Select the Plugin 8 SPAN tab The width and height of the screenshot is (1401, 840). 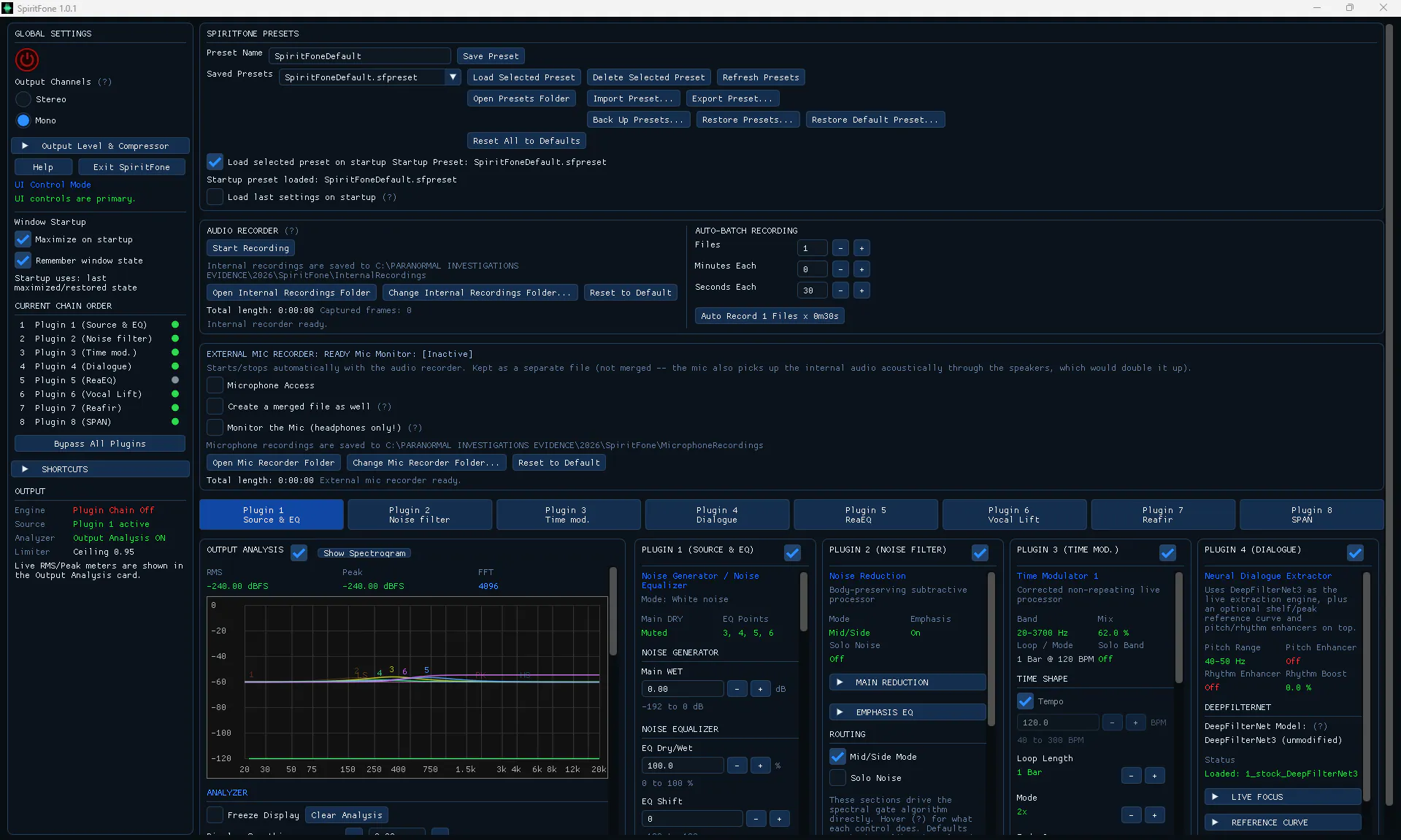click(x=1311, y=515)
